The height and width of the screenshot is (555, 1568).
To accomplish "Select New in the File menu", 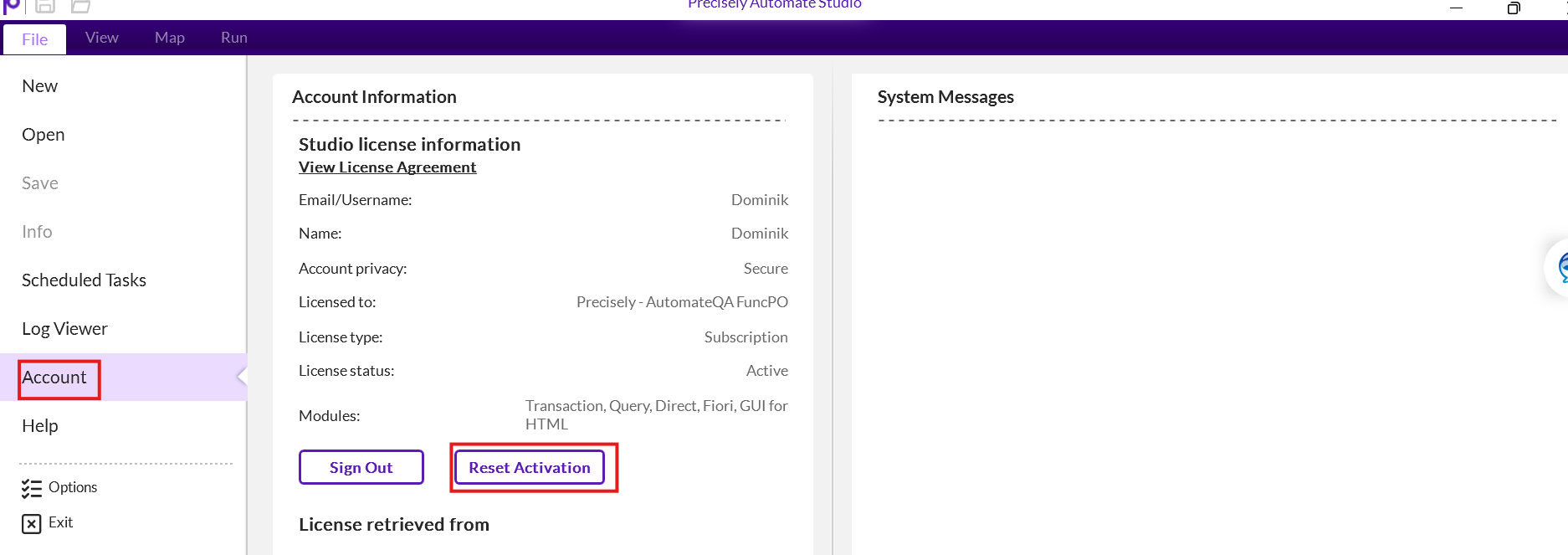I will coord(39,86).
